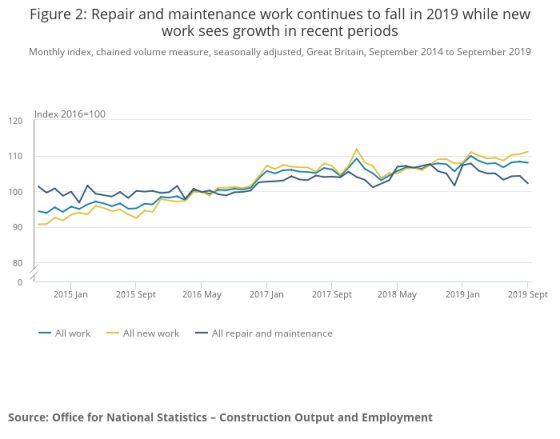Click the 2017 Jan x-axis label

[266, 295]
